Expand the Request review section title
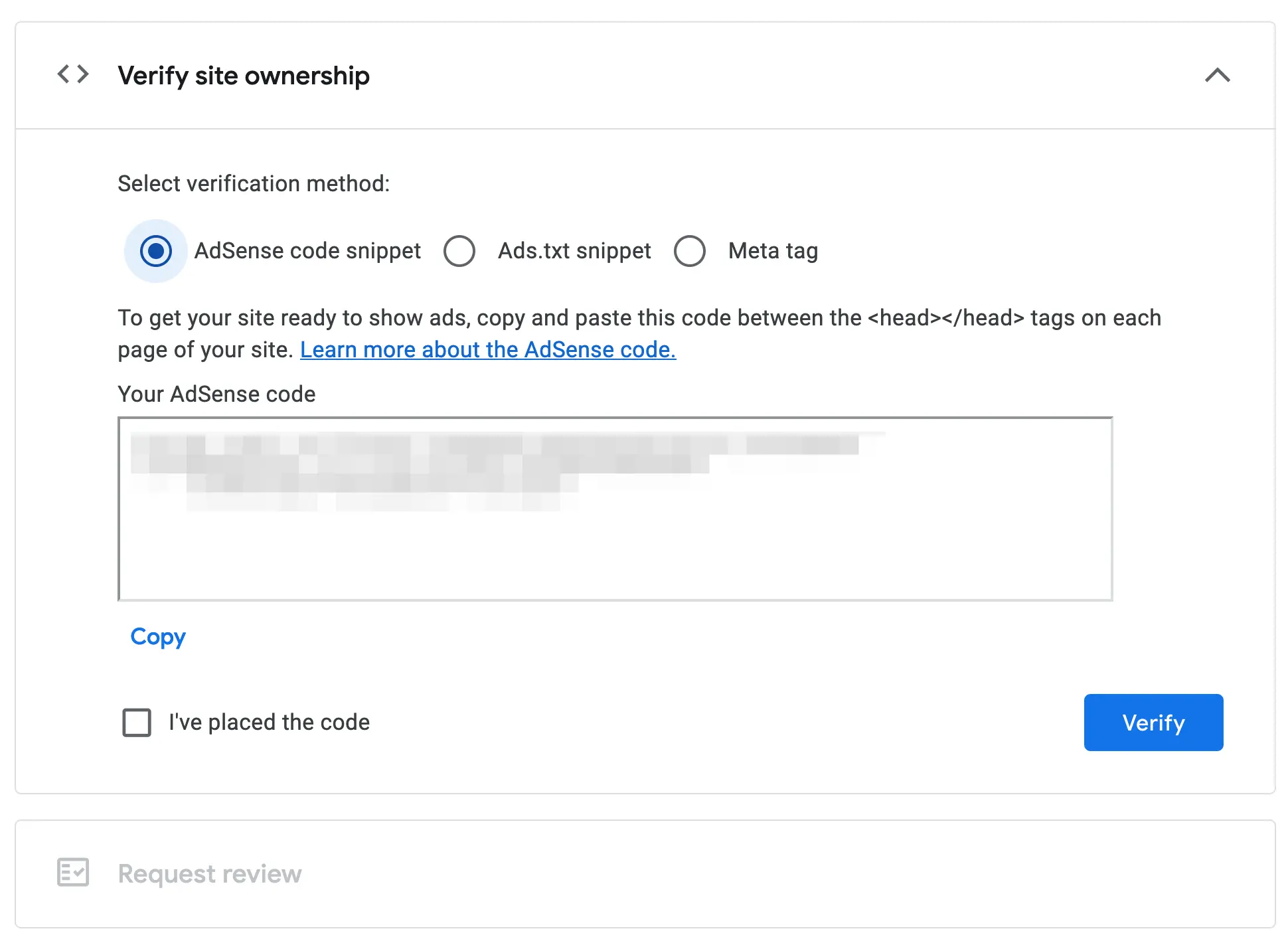 tap(210, 874)
